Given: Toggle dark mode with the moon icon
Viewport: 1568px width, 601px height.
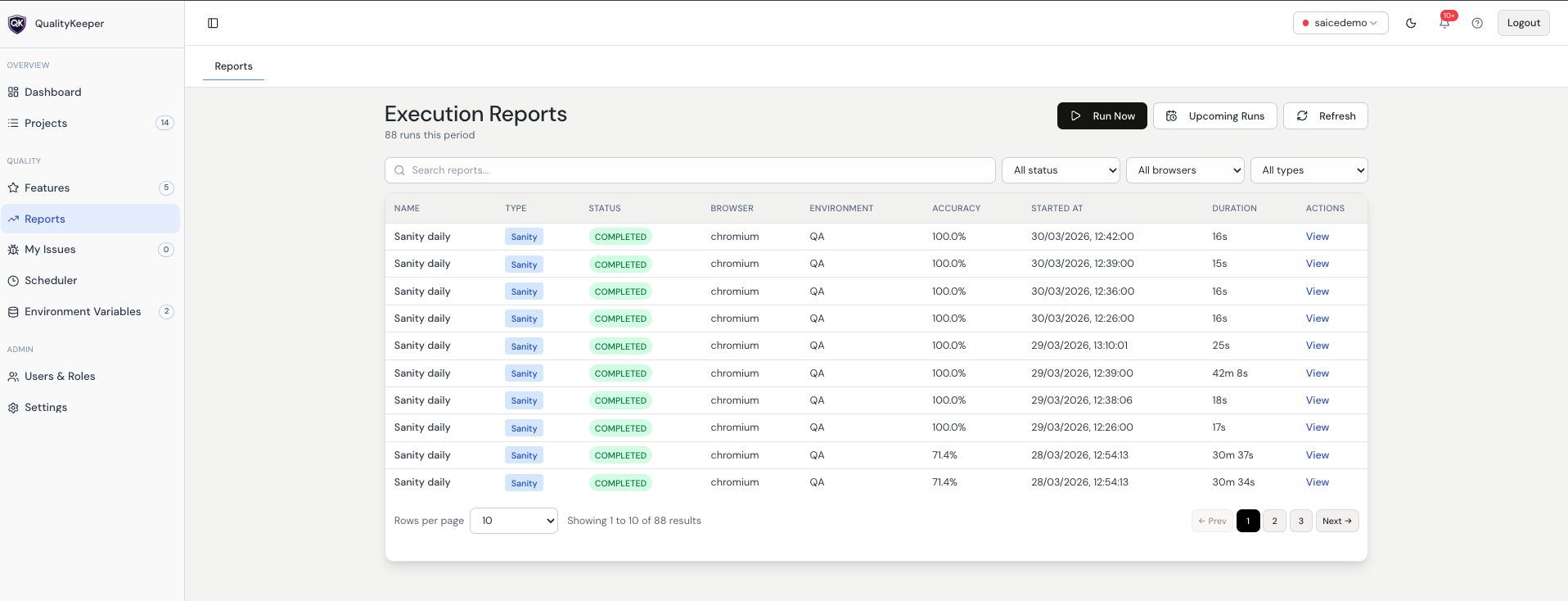Looking at the screenshot, I should 1411,23.
